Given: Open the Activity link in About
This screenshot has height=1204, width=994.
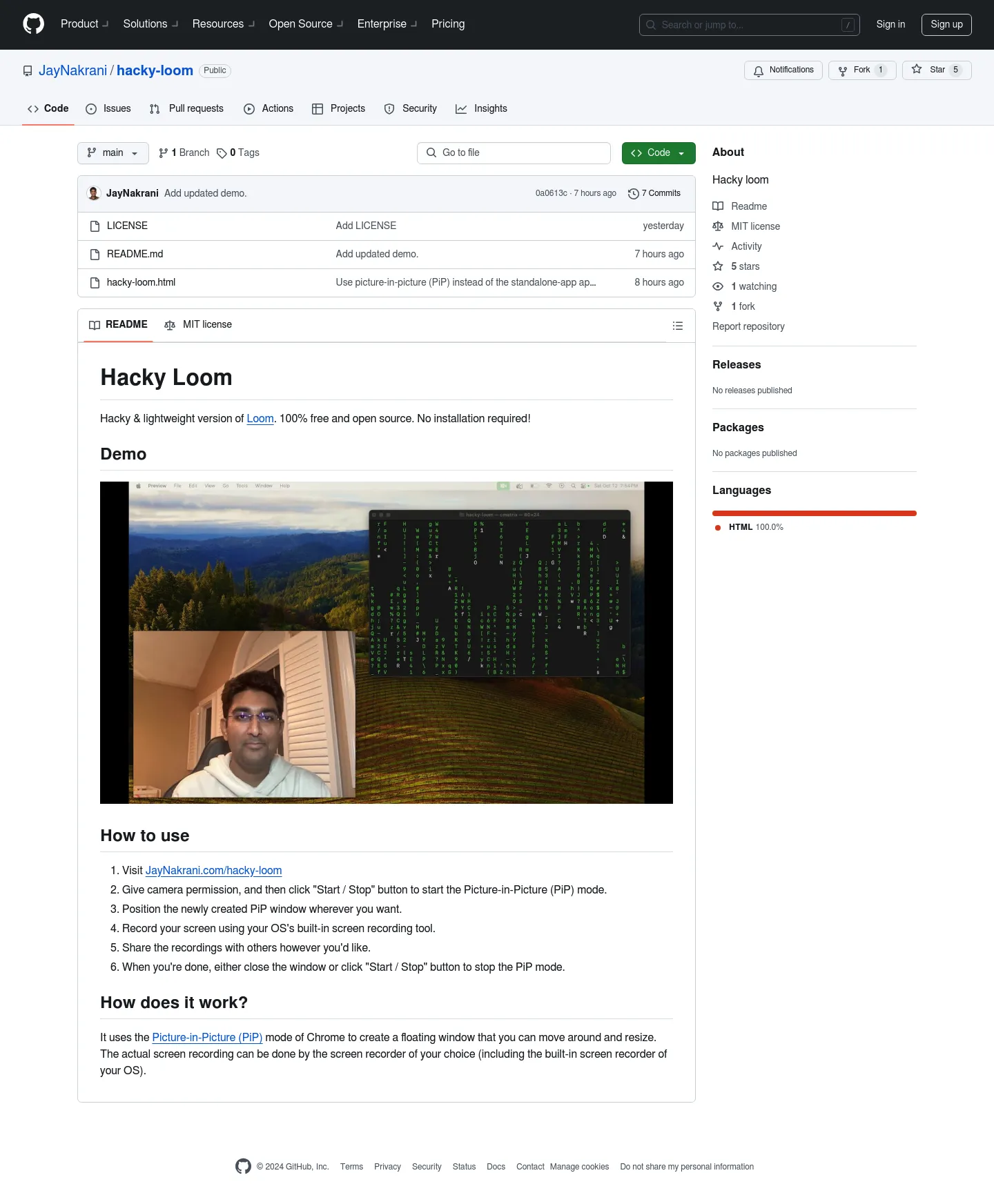Looking at the screenshot, I should click(737, 246).
